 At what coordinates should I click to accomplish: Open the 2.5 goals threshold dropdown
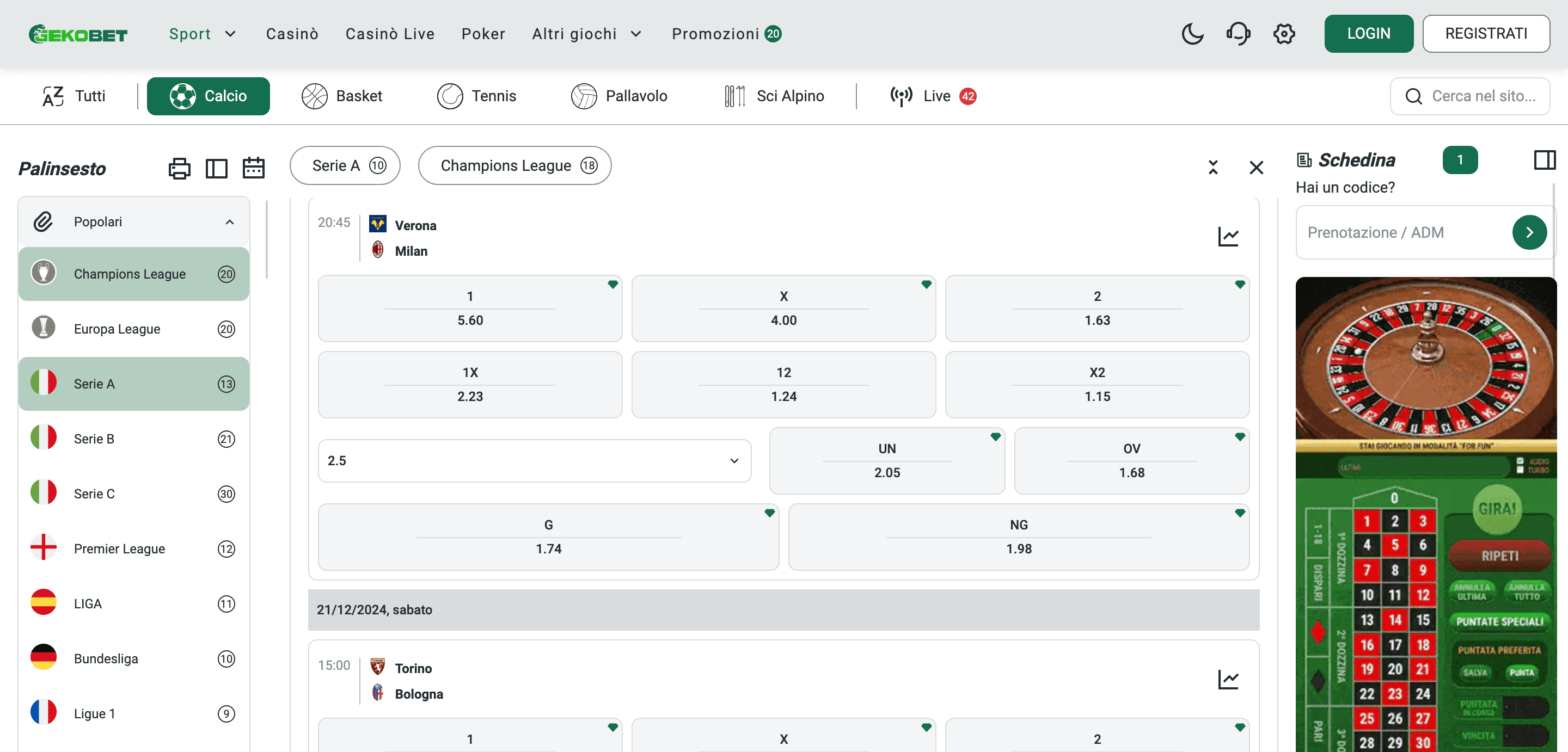[x=534, y=460]
